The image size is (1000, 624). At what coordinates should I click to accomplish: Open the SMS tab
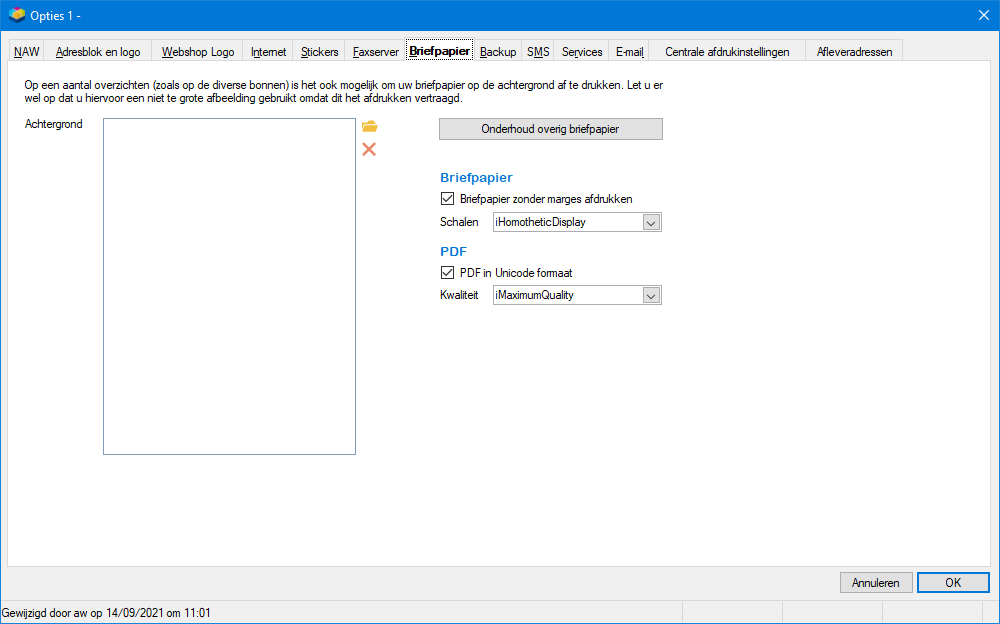click(x=538, y=52)
